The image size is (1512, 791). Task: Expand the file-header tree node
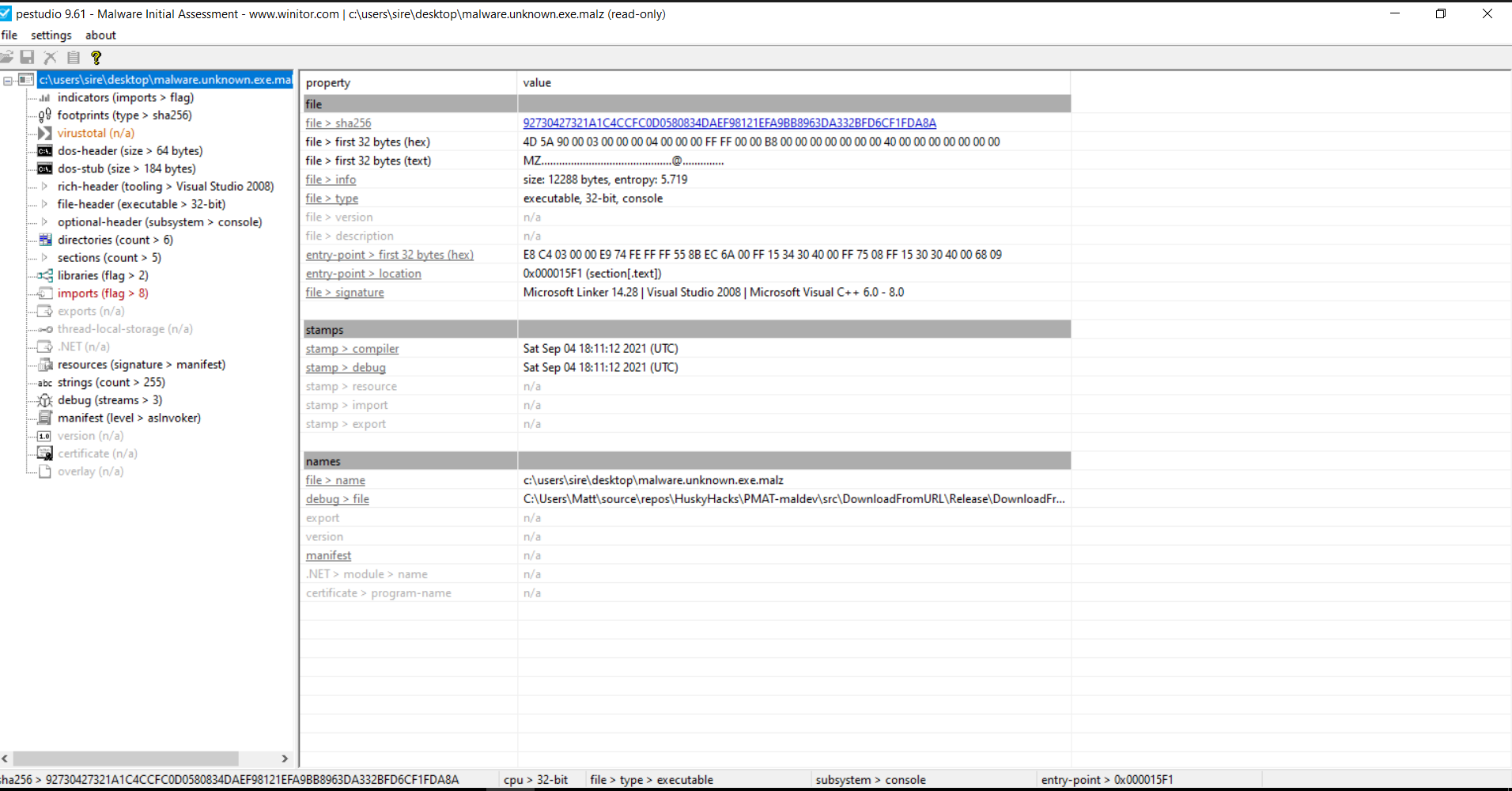tap(44, 204)
